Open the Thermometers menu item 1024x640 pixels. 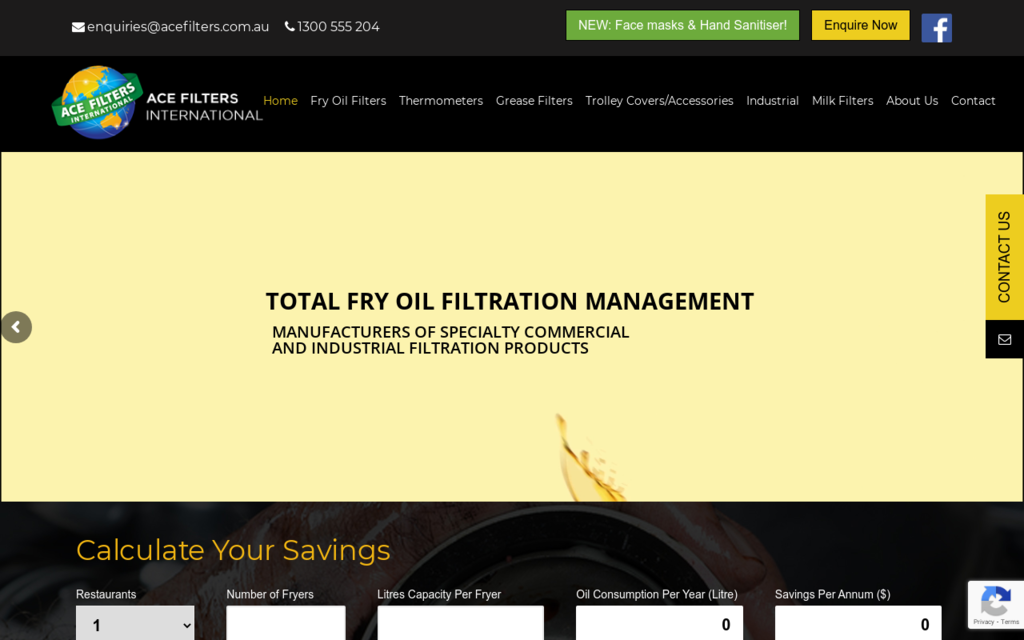pyautogui.click(x=441, y=101)
